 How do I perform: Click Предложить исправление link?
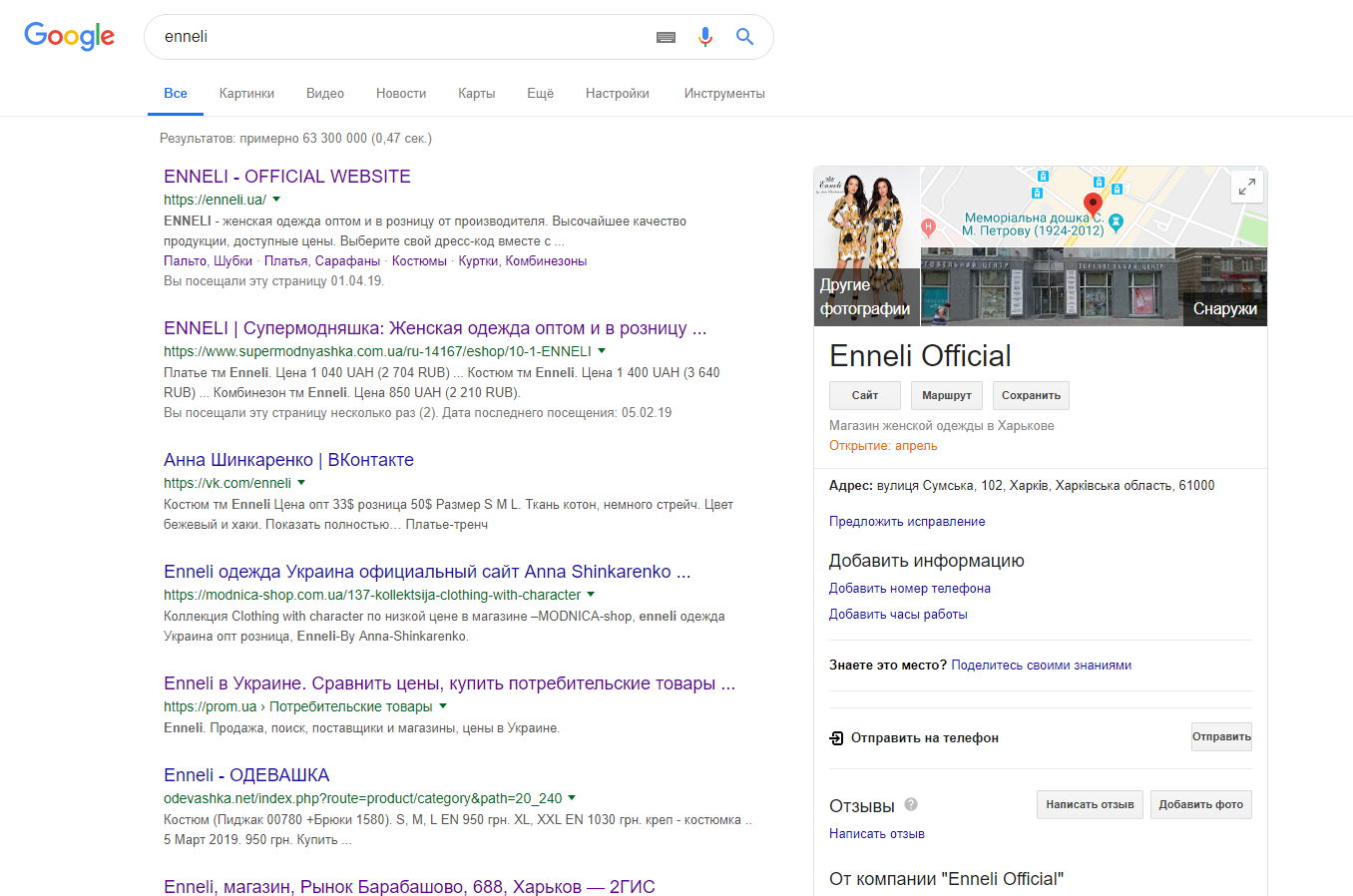[907, 522]
